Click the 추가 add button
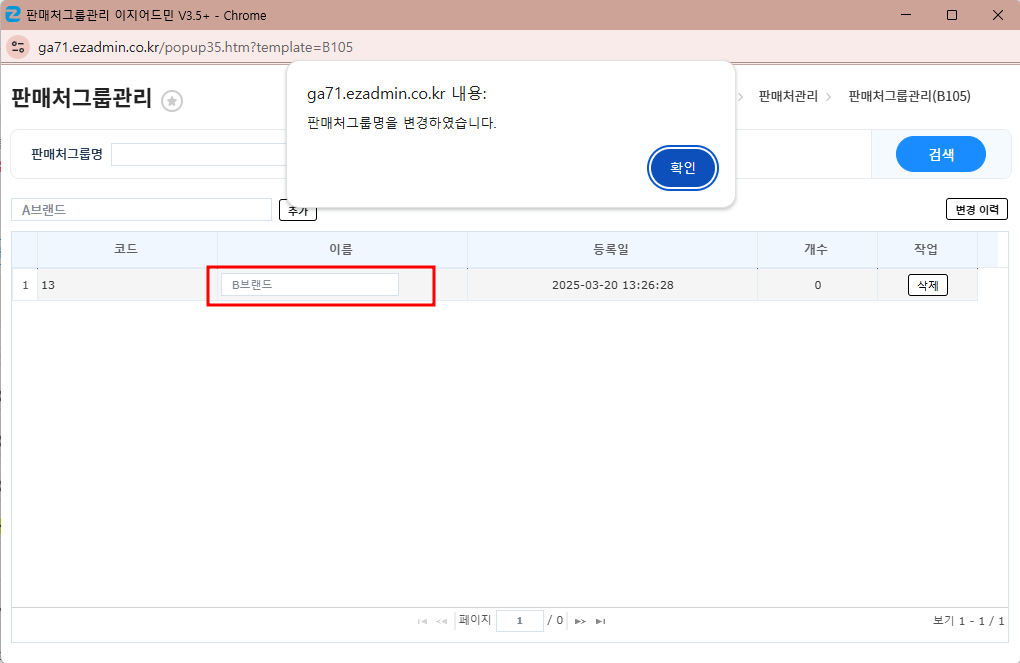1020x663 pixels. (298, 211)
